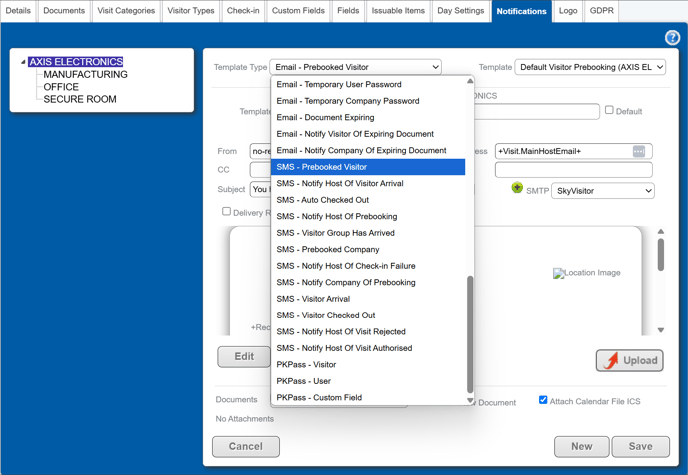Click the Location Image placeholder

(586, 273)
